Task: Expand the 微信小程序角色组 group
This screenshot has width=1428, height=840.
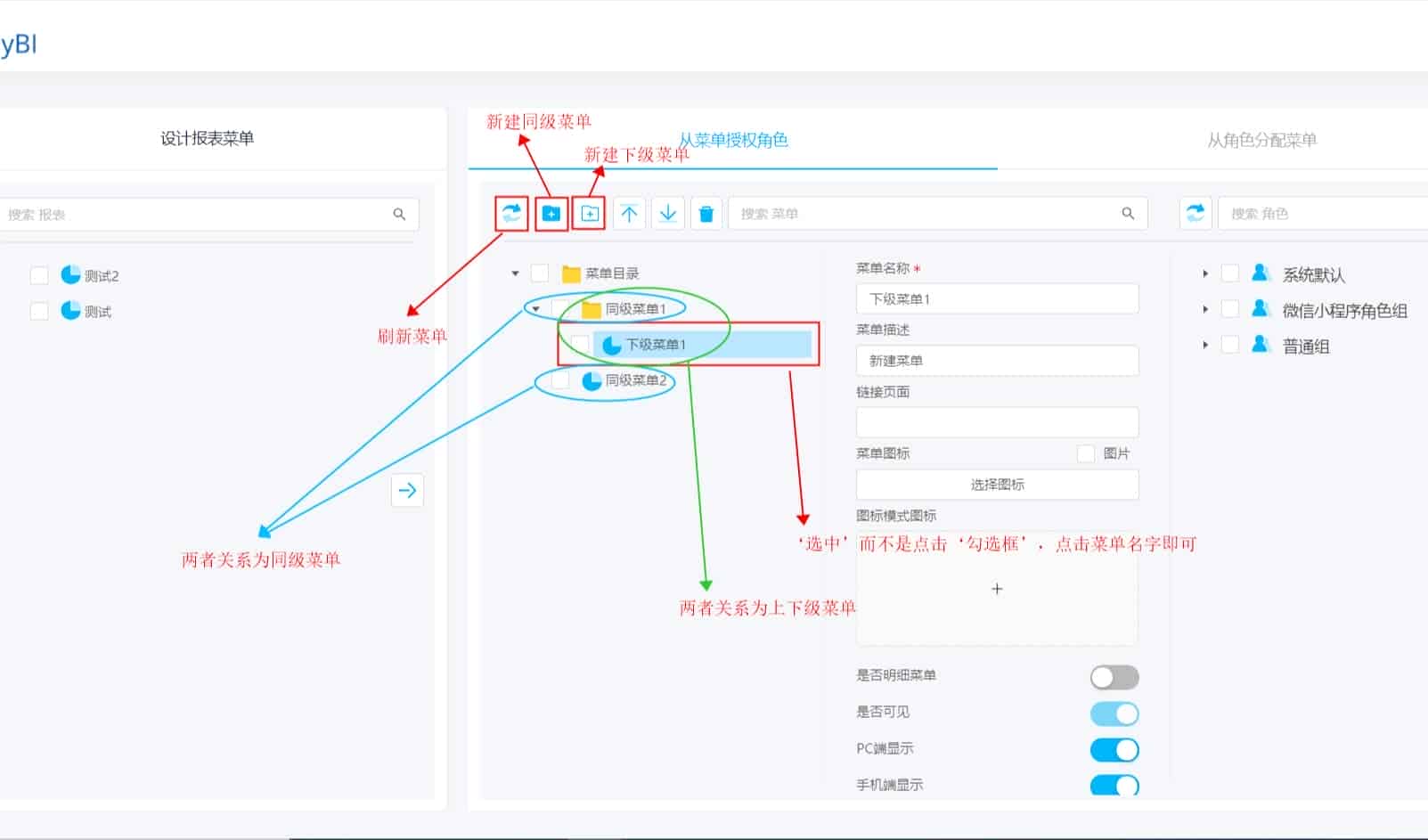Action: 1205,309
